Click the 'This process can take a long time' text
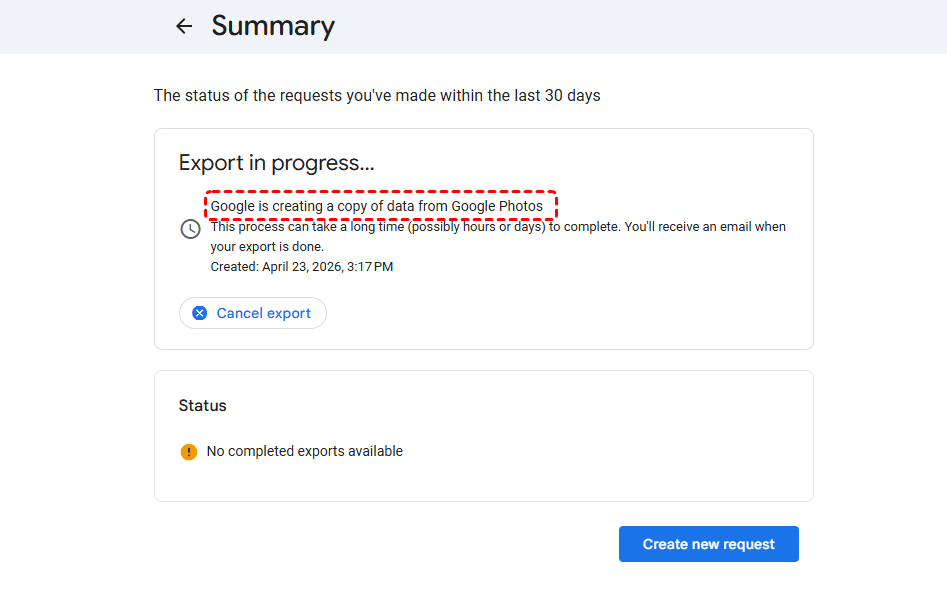Viewport: 947px width, 608px height. click(x=320, y=227)
